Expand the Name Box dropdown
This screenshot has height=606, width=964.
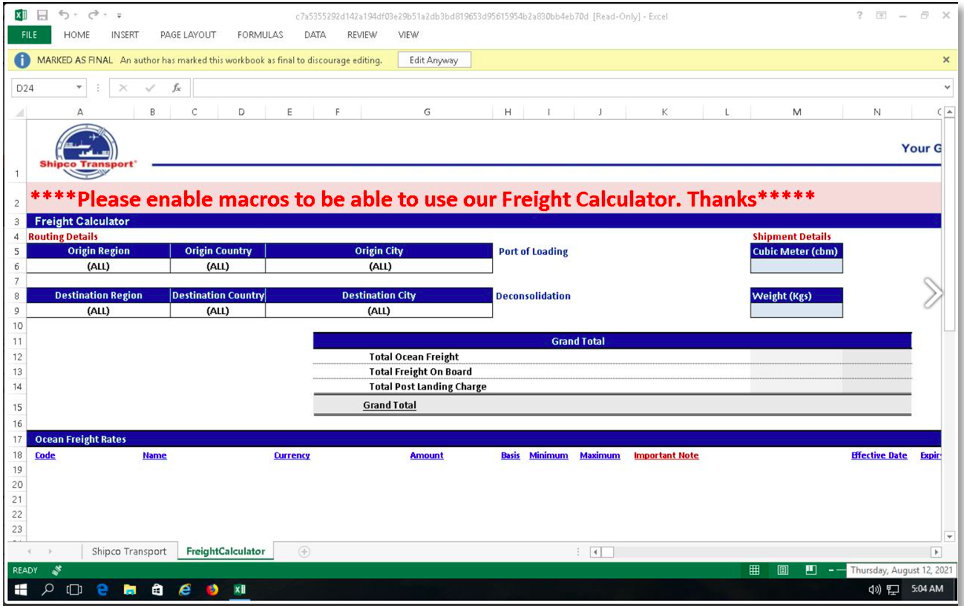pos(80,88)
